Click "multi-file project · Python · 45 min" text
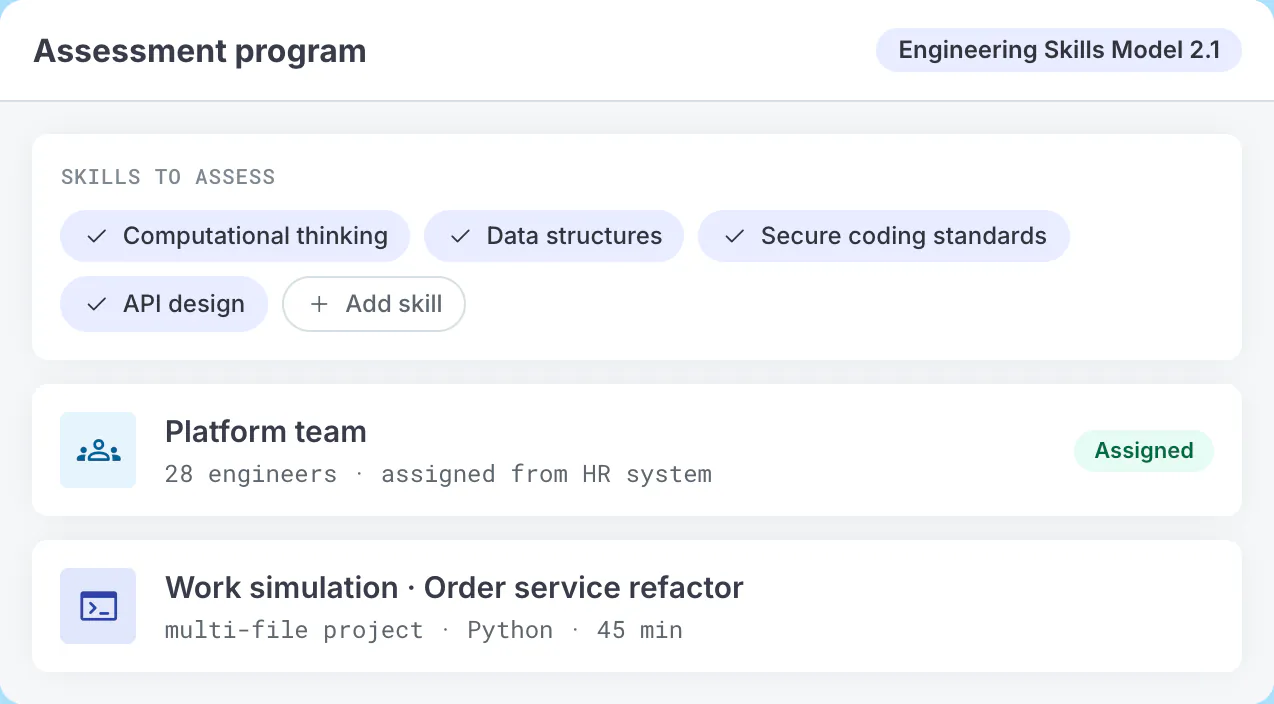The image size is (1274, 704). coord(424,630)
